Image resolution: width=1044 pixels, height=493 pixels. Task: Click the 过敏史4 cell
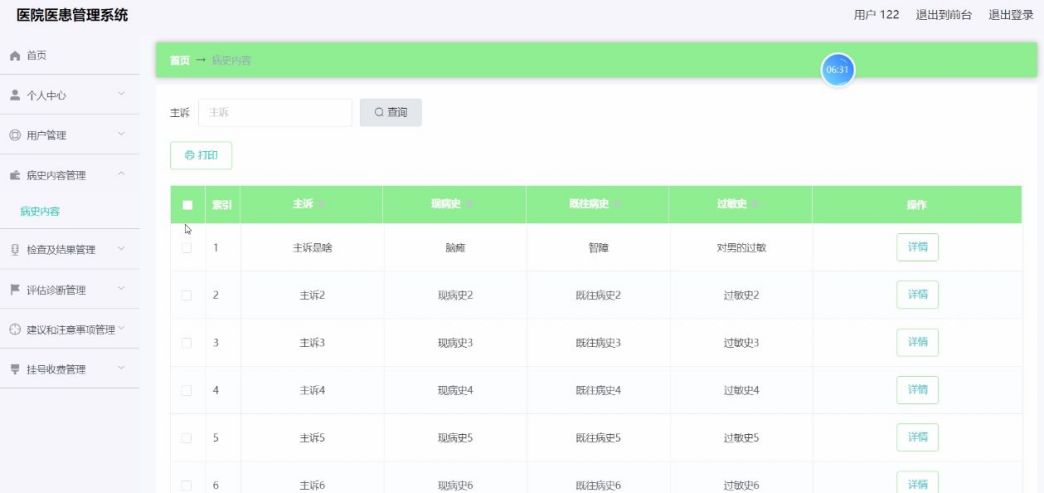pyautogui.click(x=741, y=390)
